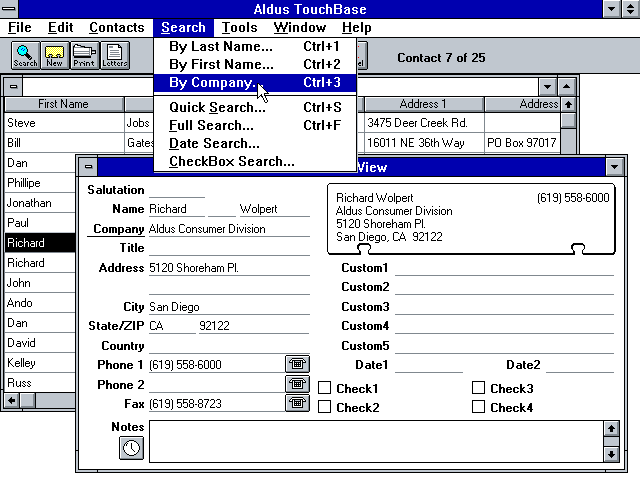Select the Ando row in contact list
Screen dimensions: 640x480
coord(40,303)
